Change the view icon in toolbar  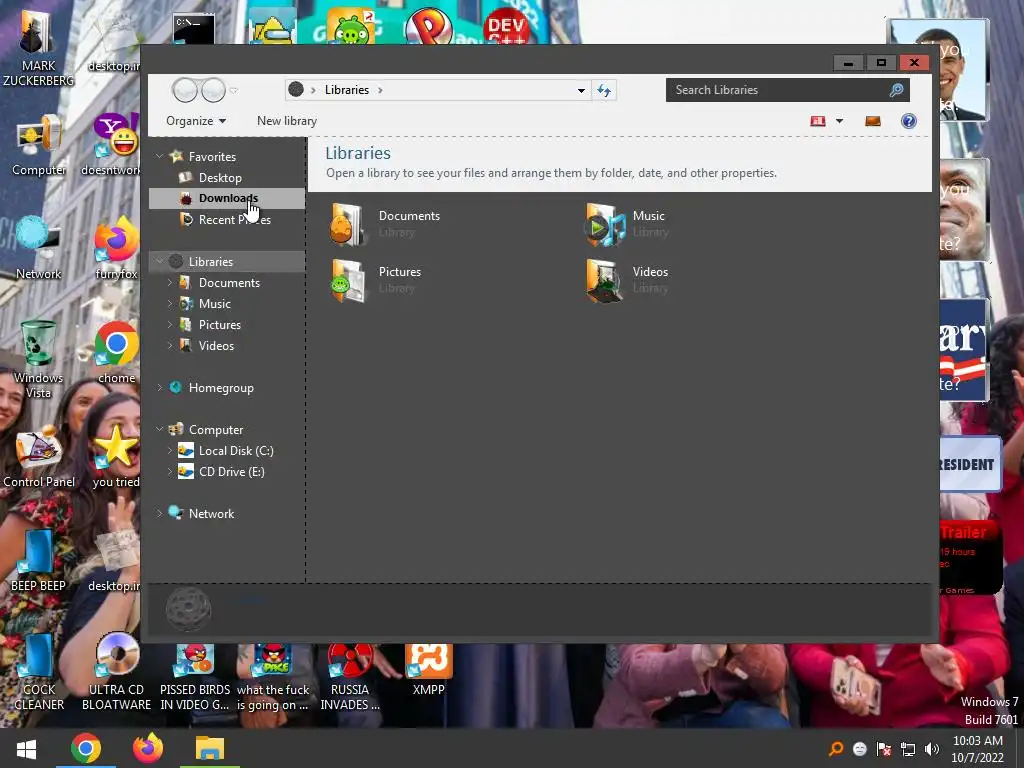pos(818,121)
